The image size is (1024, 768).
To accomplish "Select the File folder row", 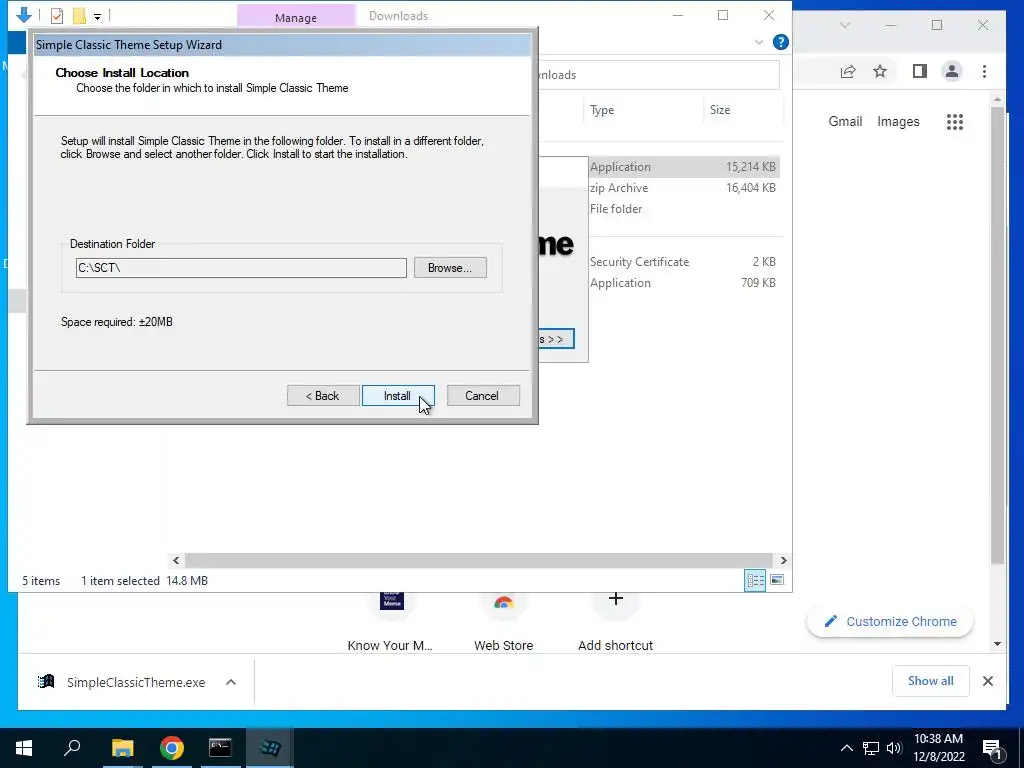I will (x=684, y=208).
